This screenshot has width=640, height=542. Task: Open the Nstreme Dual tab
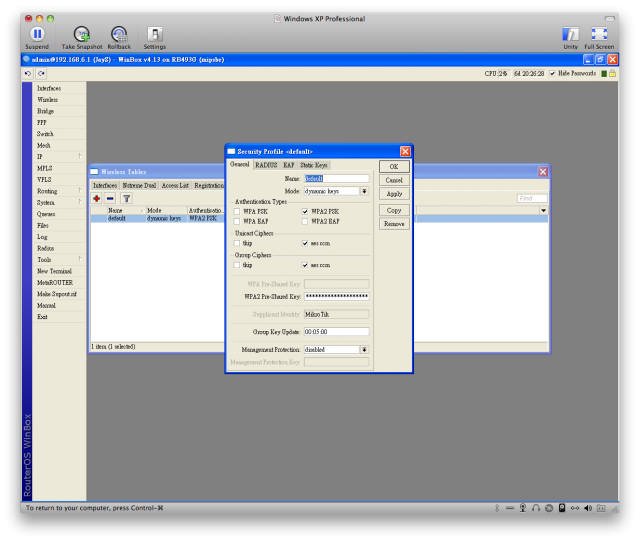(139, 186)
